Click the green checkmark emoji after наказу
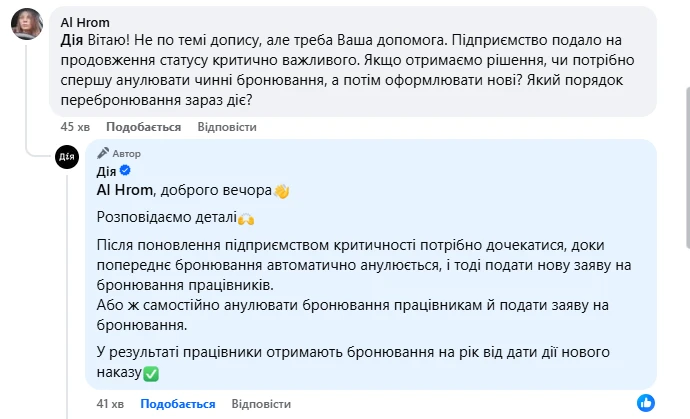Screen dimensions: 690x419 coord(151,374)
